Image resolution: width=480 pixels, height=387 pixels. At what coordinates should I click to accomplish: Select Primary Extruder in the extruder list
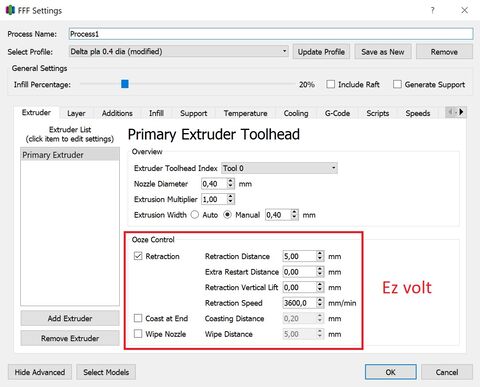click(70, 155)
